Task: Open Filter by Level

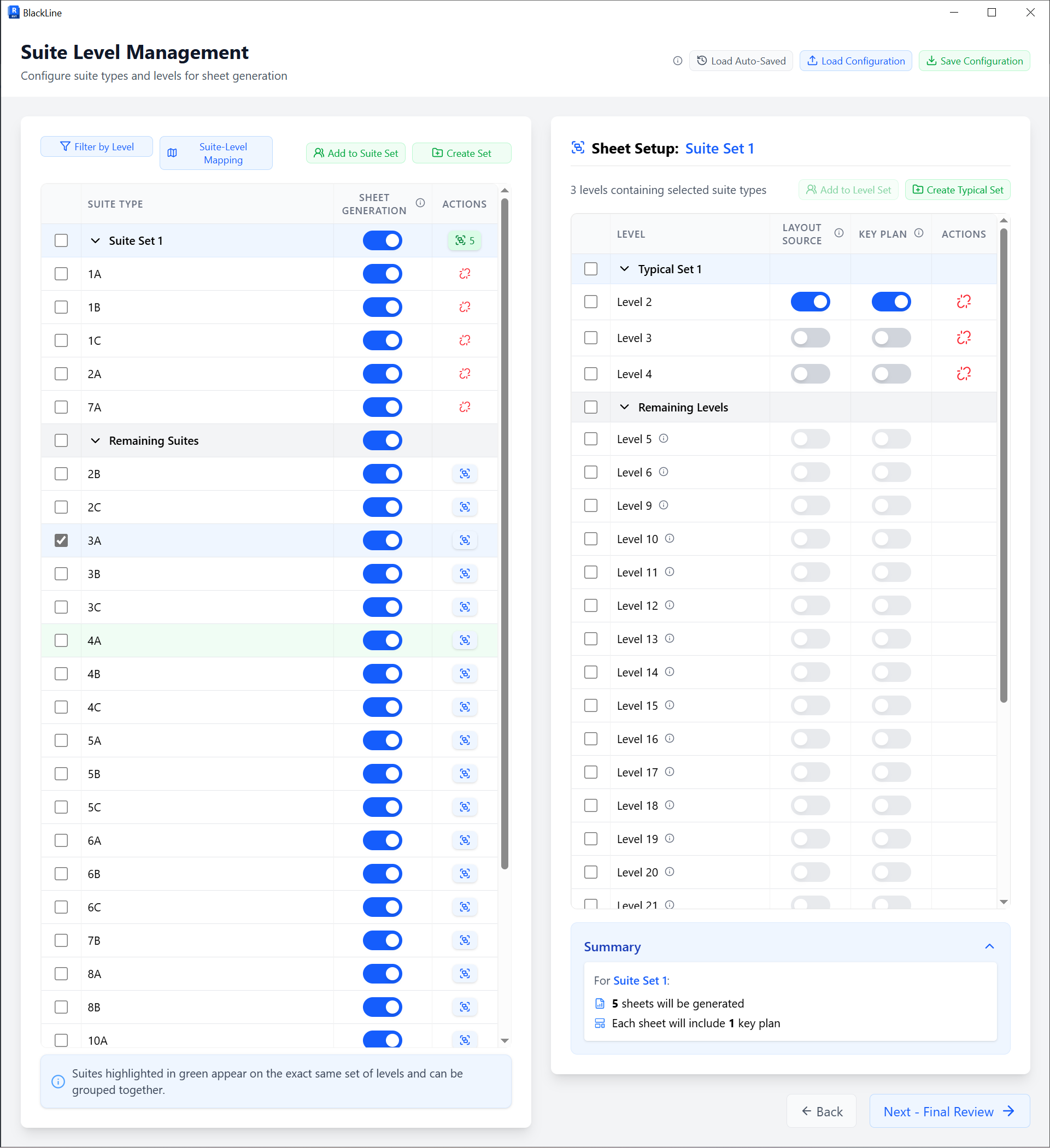Action: 97,147
